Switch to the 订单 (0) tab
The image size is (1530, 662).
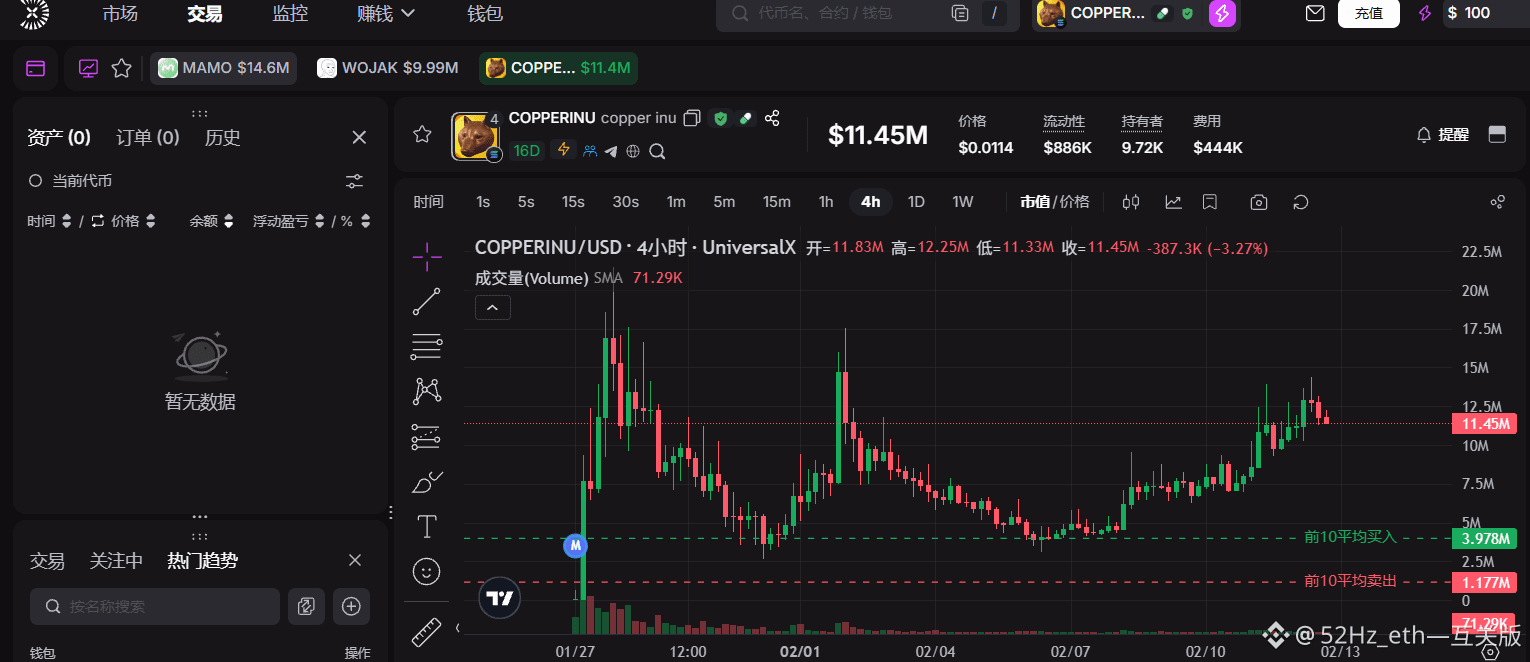tap(148, 138)
